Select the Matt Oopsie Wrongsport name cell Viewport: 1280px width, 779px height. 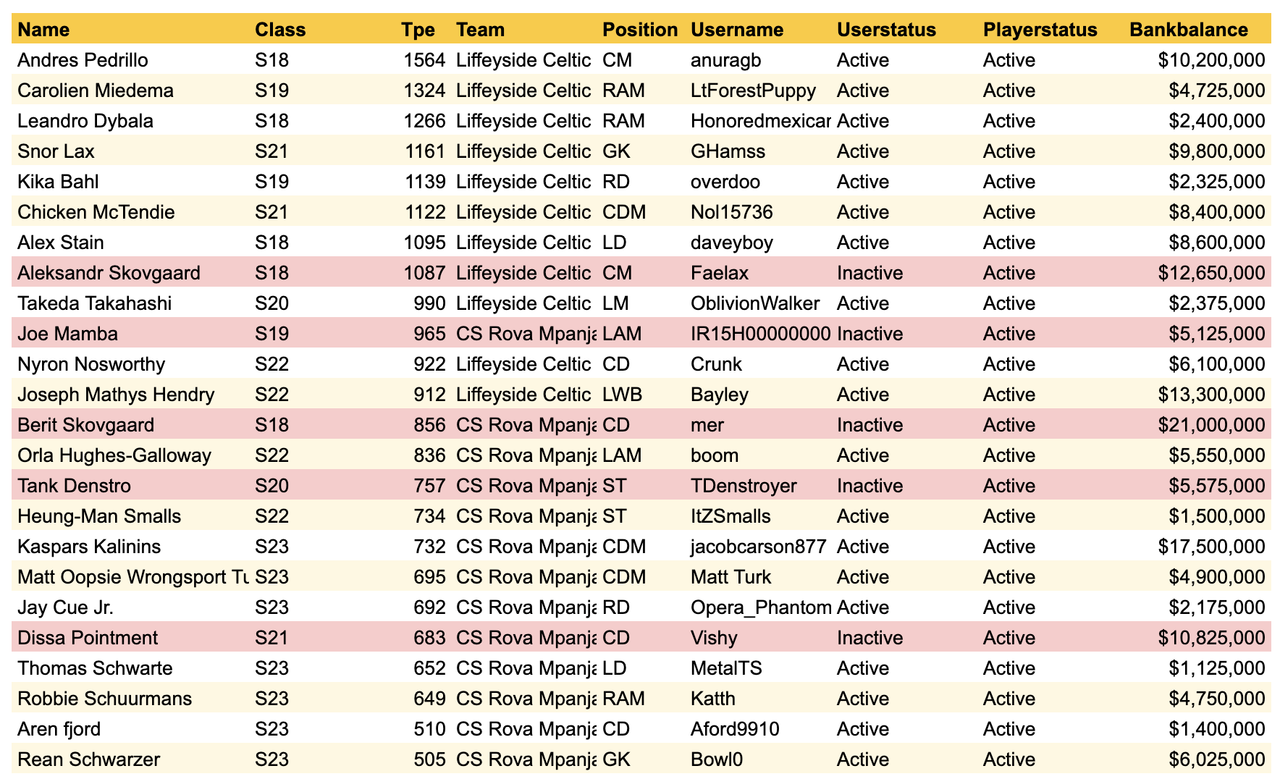[133, 577]
